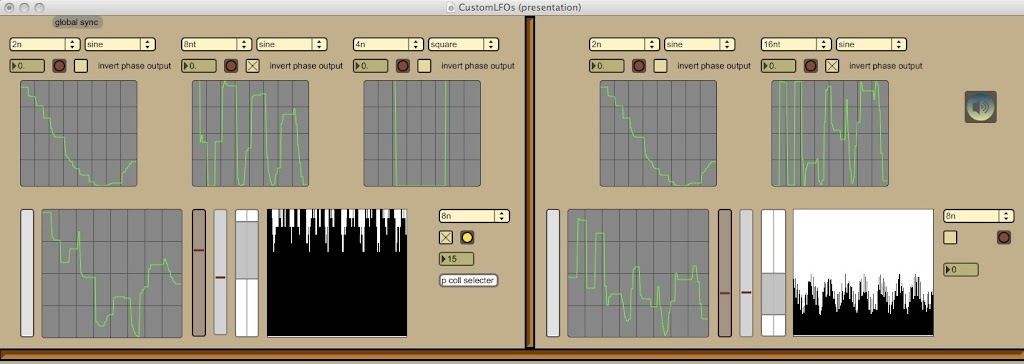Open the left panel's 2n rate dropdown
The height and width of the screenshot is (364, 1024).
[44, 44]
